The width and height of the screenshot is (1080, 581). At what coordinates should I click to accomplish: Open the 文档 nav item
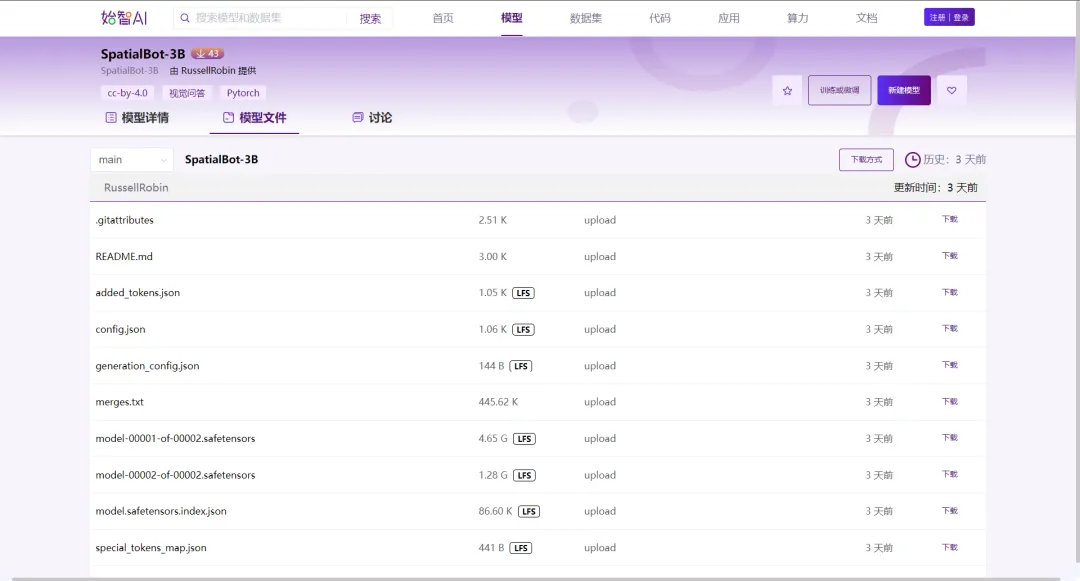tap(866, 18)
